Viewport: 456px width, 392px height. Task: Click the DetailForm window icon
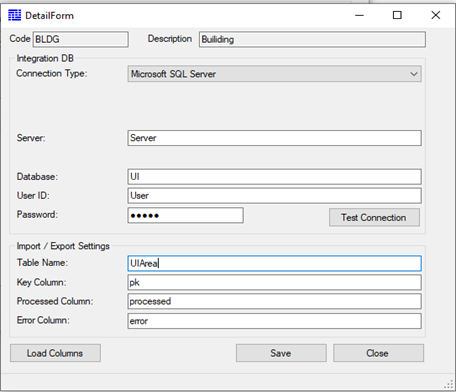pyautogui.click(x=14, y=15)
